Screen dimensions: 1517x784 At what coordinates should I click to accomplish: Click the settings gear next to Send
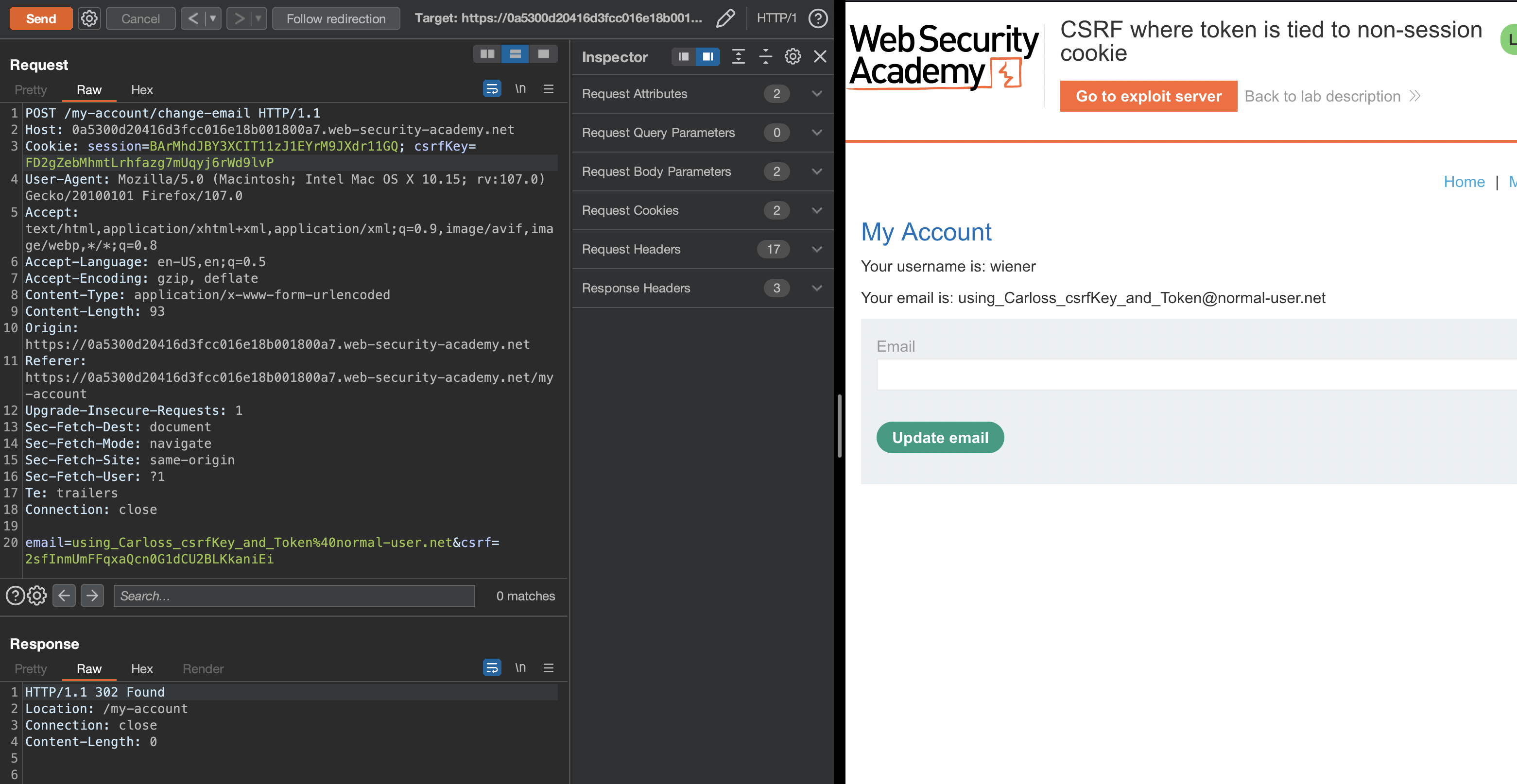pyautogui.click(x=89, y=18)
